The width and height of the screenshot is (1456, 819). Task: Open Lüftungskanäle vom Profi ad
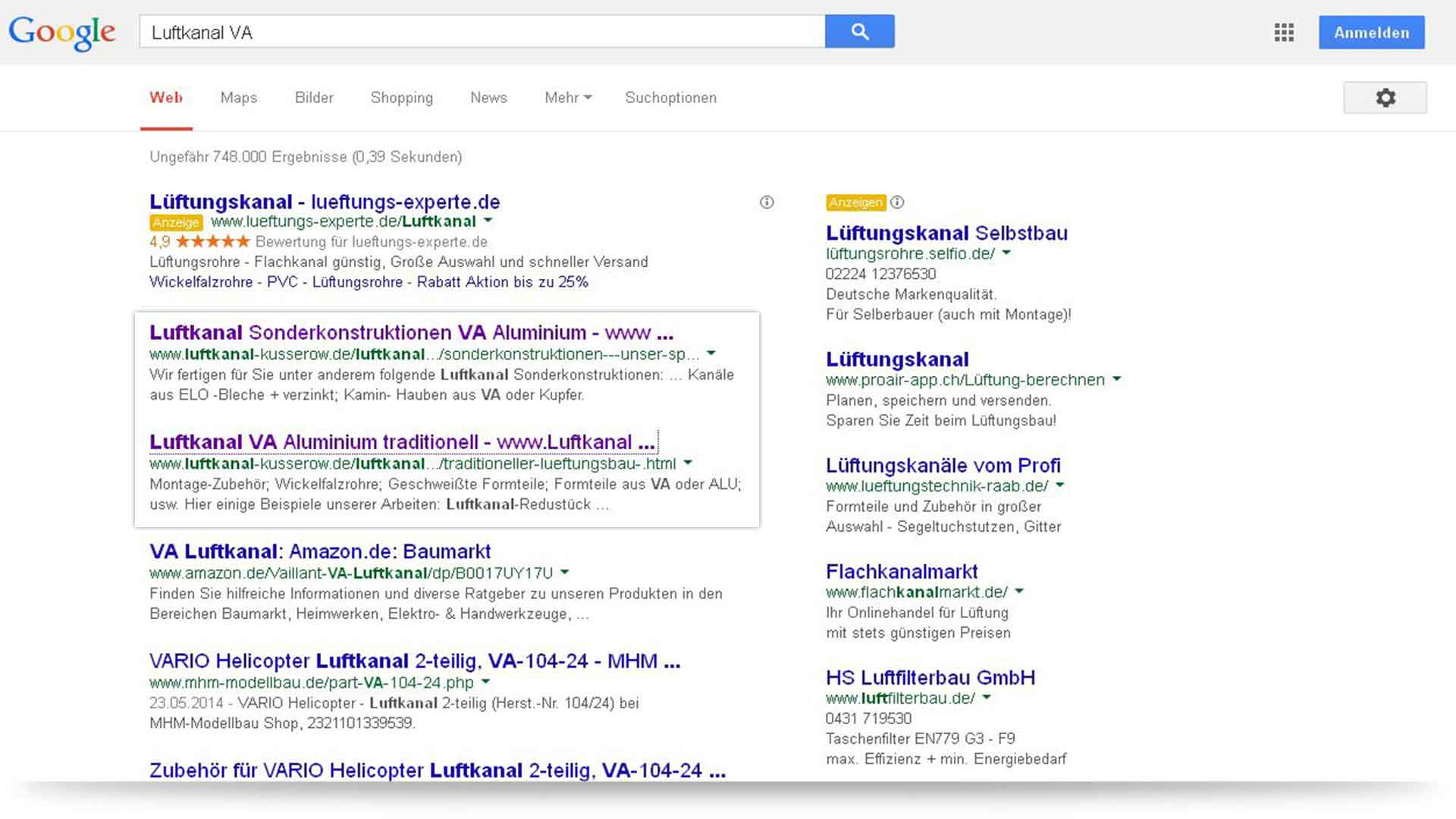[943, 466]
